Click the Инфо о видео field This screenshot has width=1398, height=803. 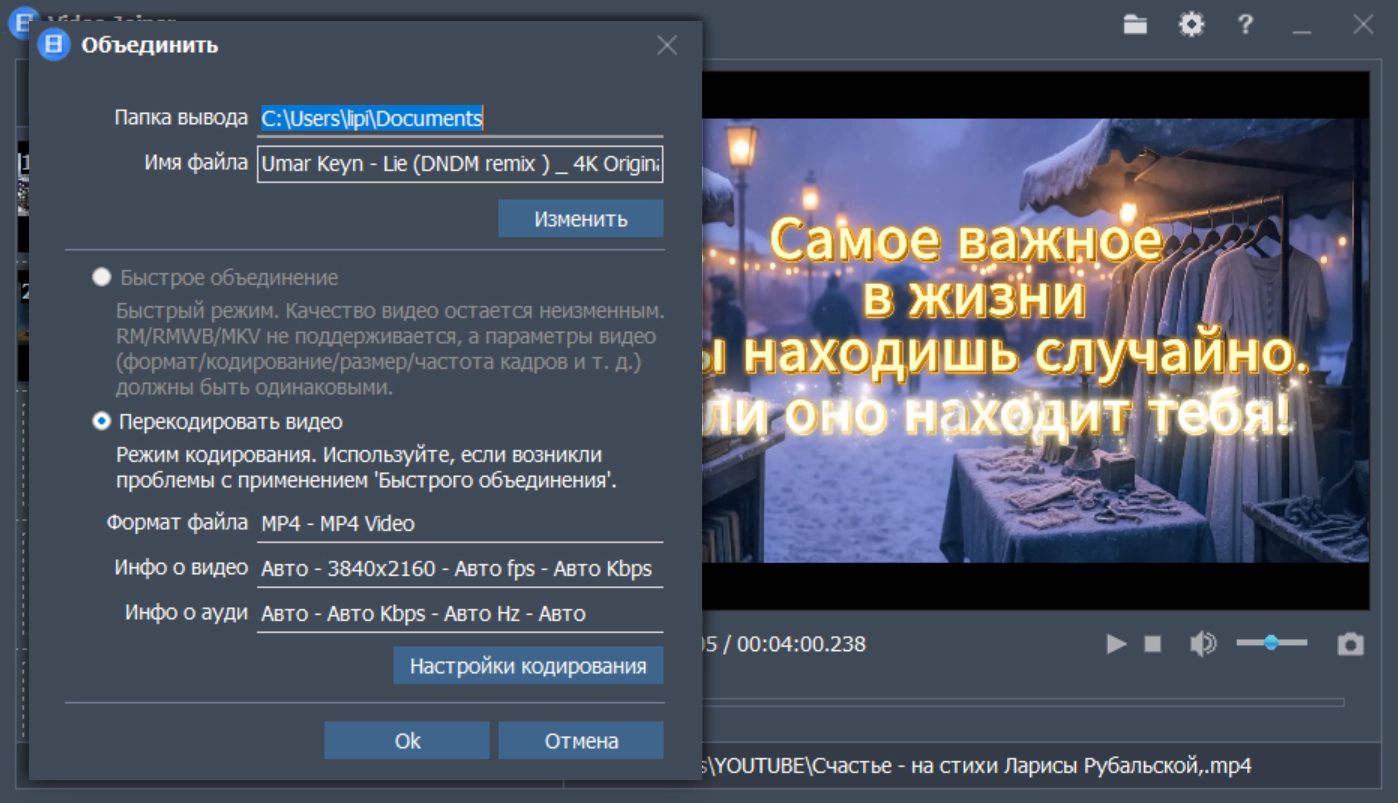click(460, 569)
